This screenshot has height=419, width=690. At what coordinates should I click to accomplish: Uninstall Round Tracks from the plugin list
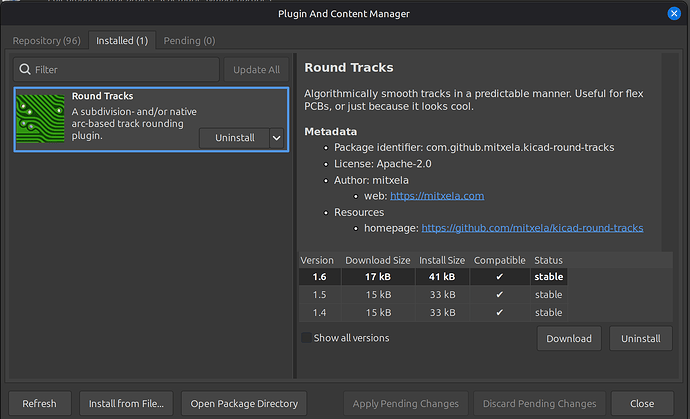point(234,138)
